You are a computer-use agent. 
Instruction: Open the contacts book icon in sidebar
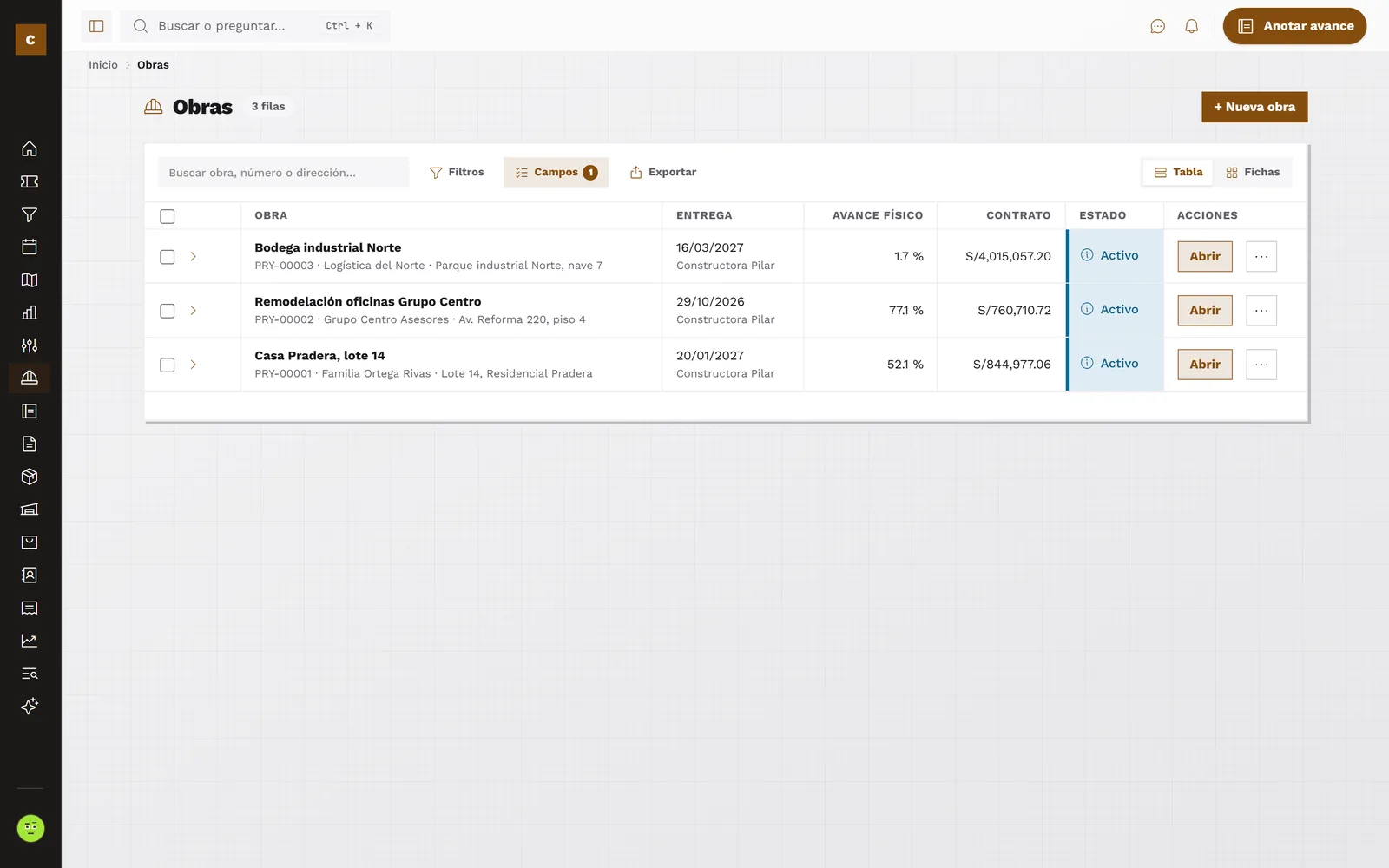click(30, 575)
